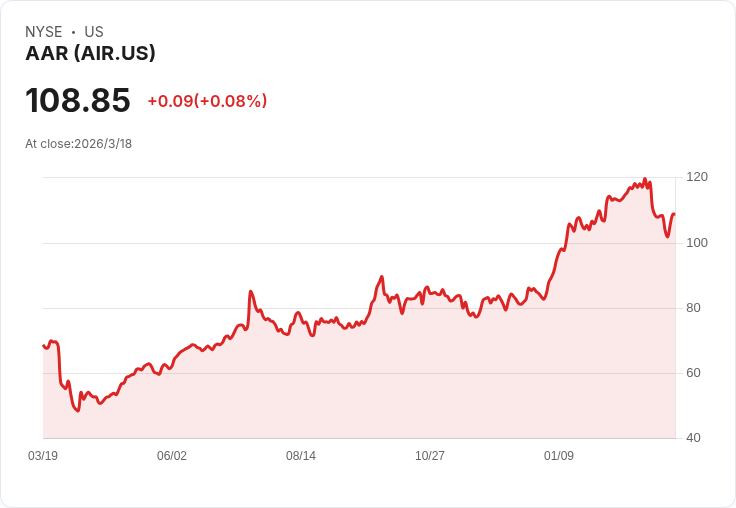736x508 pixels.
Task: Select the 01/09 date on x-axis
Action: pyautogui.click(x=559, y=456)
